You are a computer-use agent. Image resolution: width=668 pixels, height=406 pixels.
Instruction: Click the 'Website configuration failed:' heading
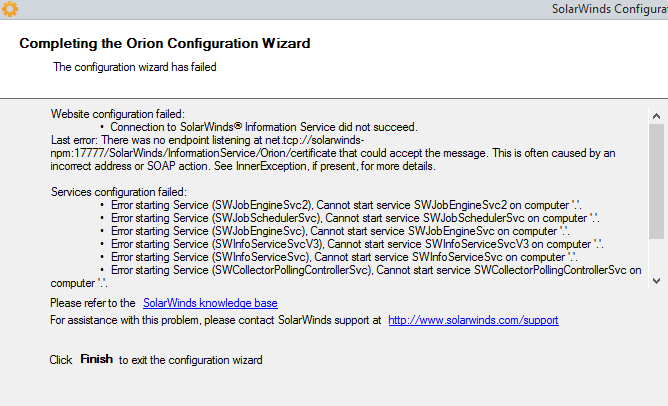[118, 114]
